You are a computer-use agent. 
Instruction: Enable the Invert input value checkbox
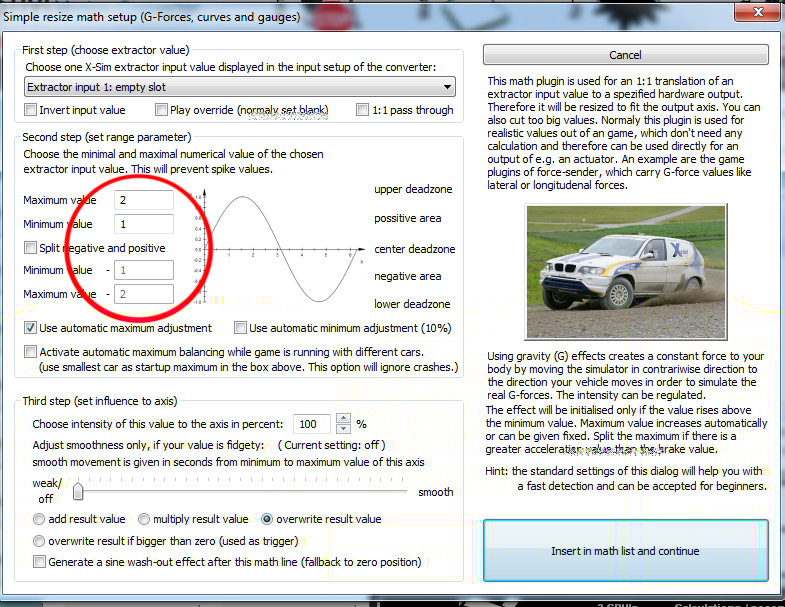click(x=31, y=110)
